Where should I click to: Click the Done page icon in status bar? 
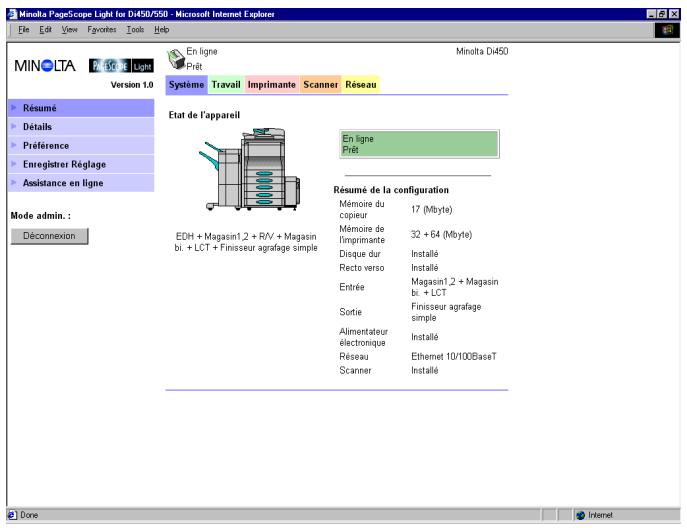[x=12, y=515]
